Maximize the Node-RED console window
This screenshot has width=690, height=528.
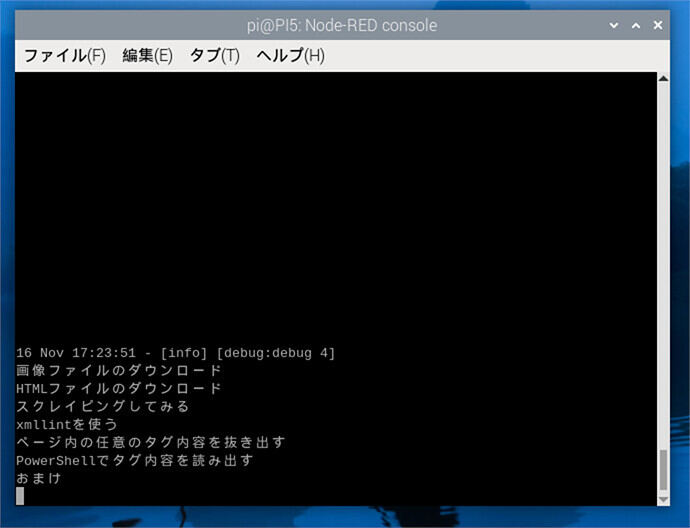(x=636, y=26)
